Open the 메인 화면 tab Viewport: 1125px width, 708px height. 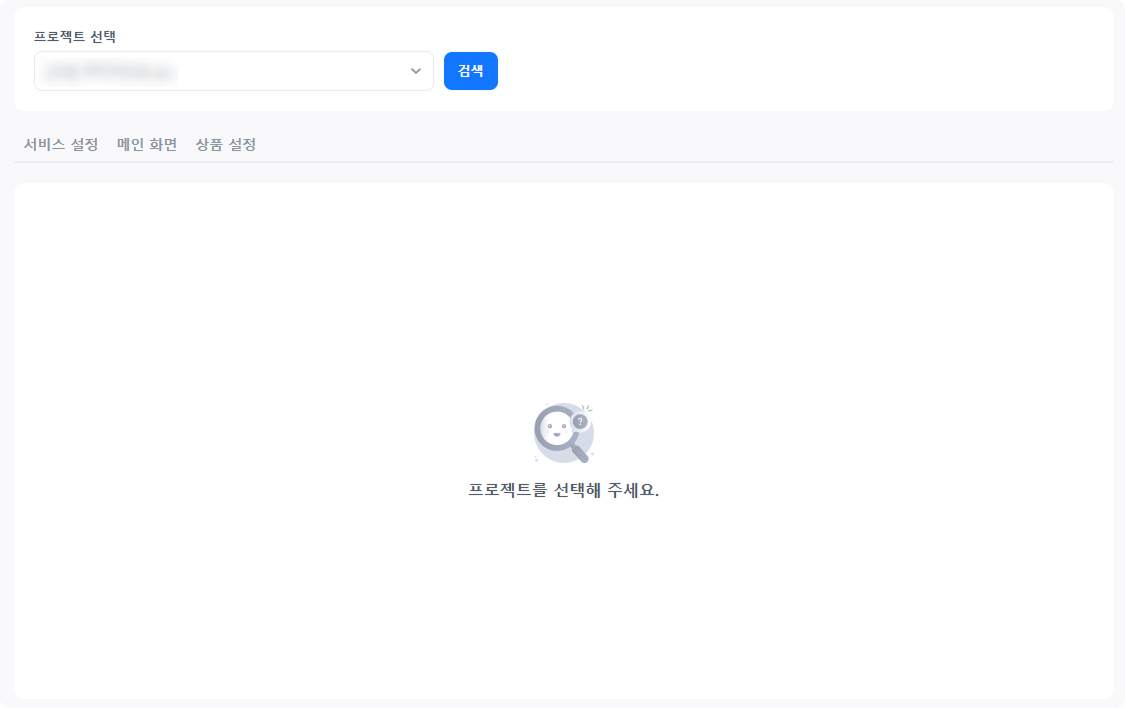point(147,144)
